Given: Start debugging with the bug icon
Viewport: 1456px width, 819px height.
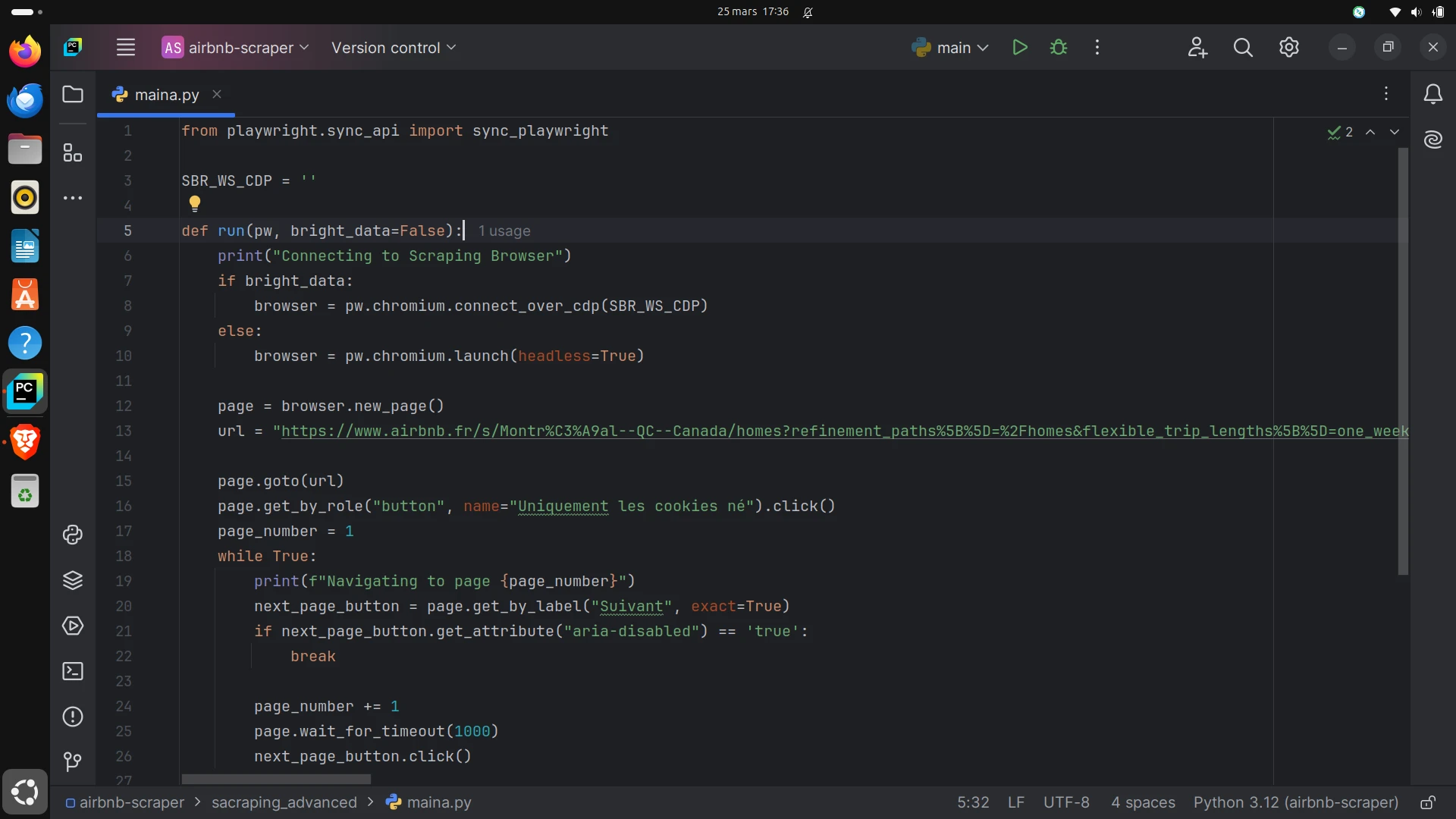Looking at the screenshot, I should click(x=1059, y=48).
